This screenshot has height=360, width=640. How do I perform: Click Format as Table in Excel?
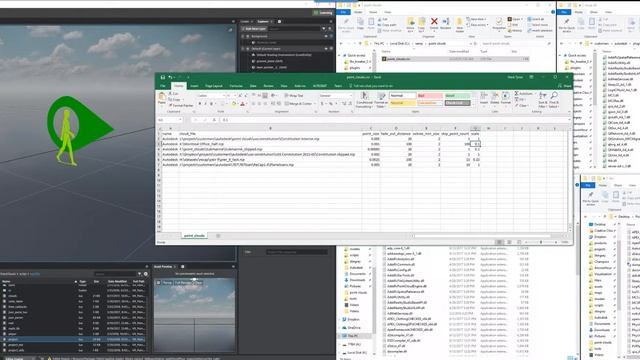(x=381, y=100)
